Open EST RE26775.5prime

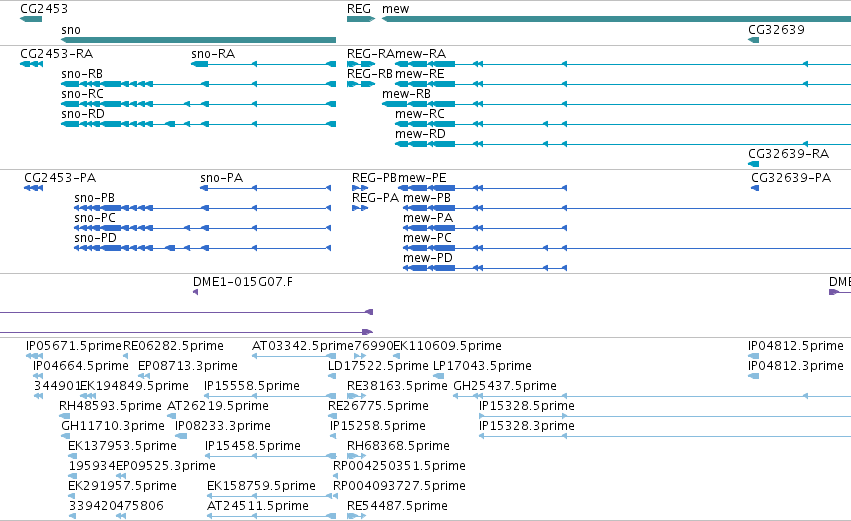point(378,406)
